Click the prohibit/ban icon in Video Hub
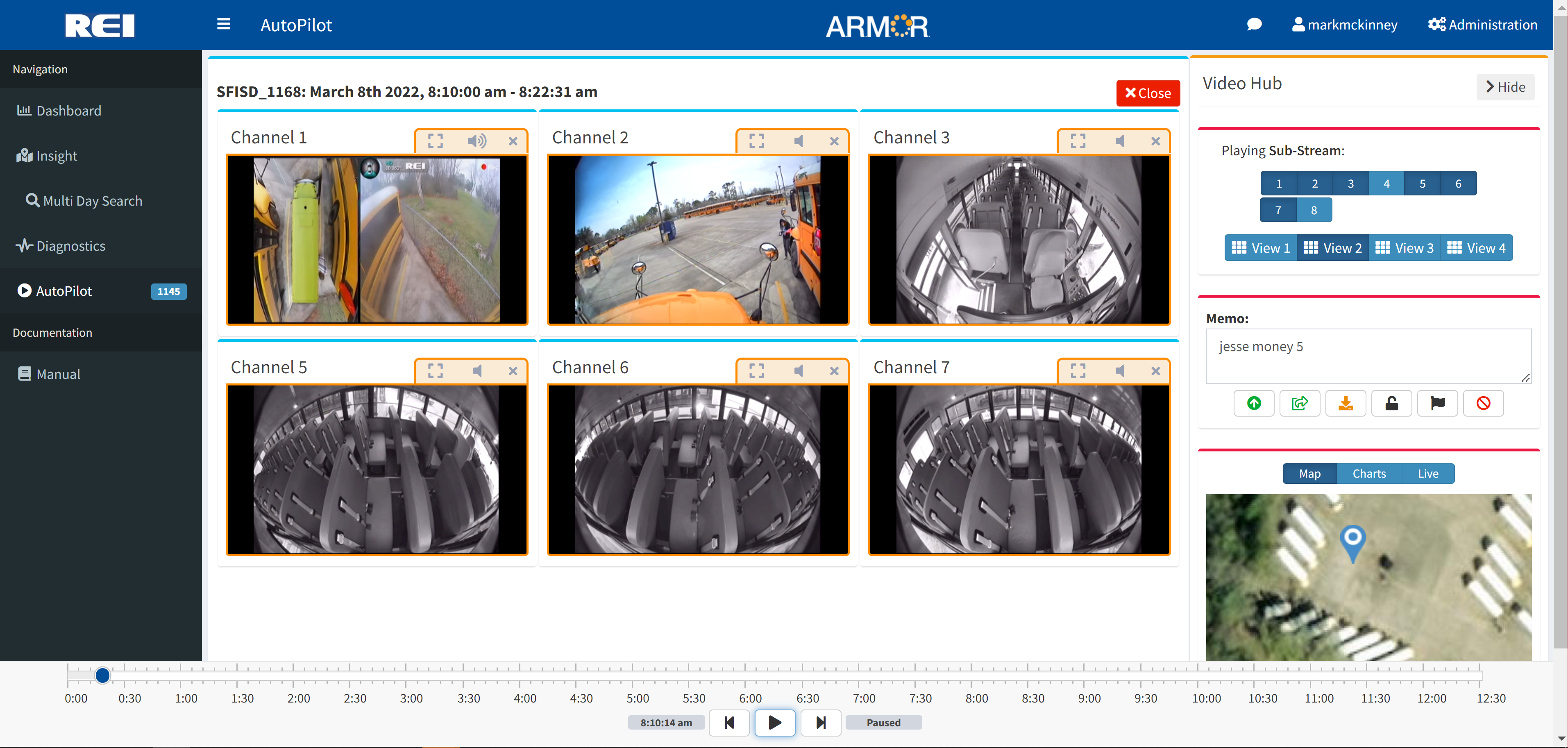The width and height of the screenshot is (1568, 748). click(1484, 404)
